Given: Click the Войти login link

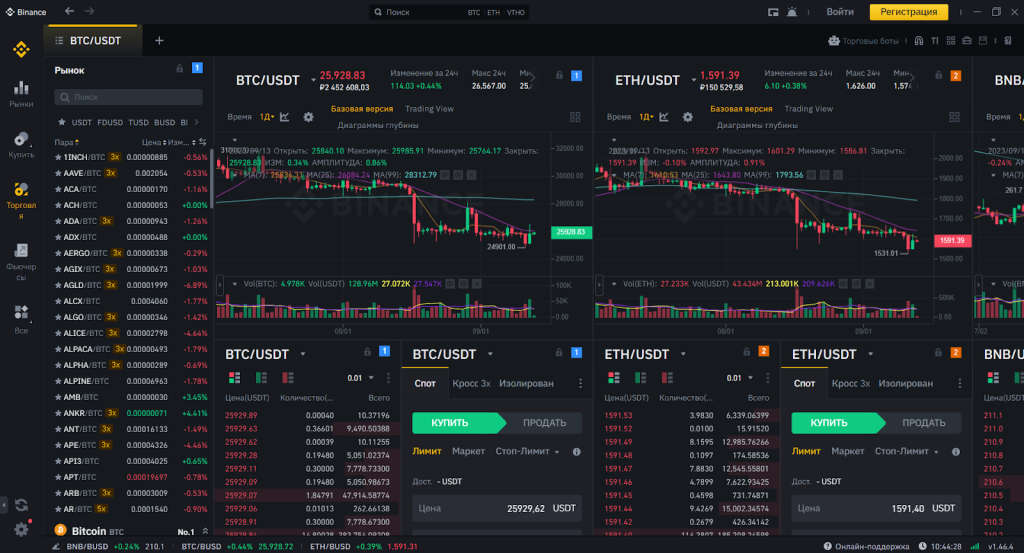Looking at the screenshot, I should [x=840, y=12].
